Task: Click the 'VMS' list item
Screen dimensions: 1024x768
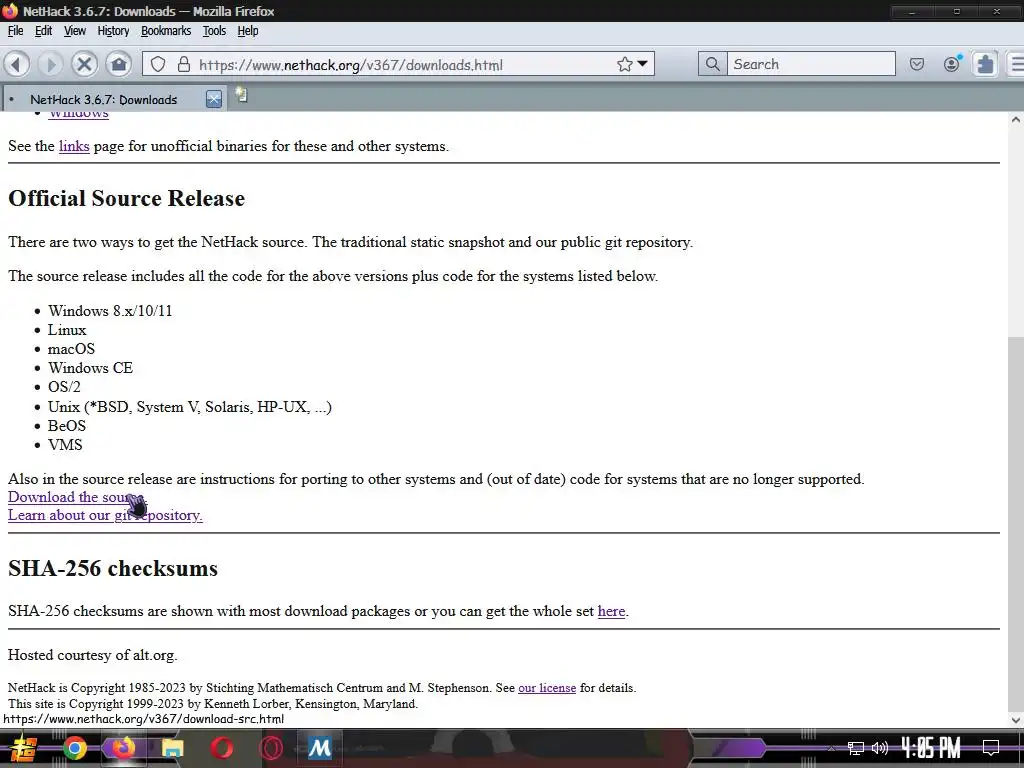Action: (65, 445)
